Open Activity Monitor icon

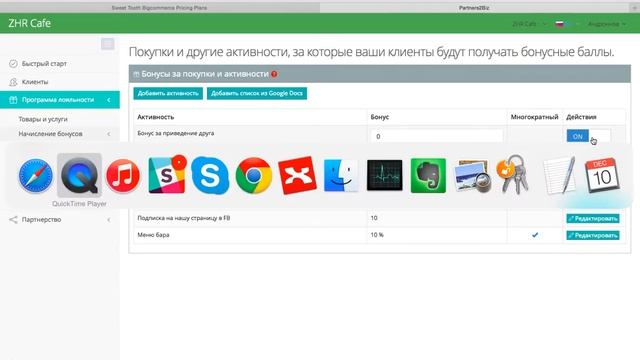pos(384,176)
